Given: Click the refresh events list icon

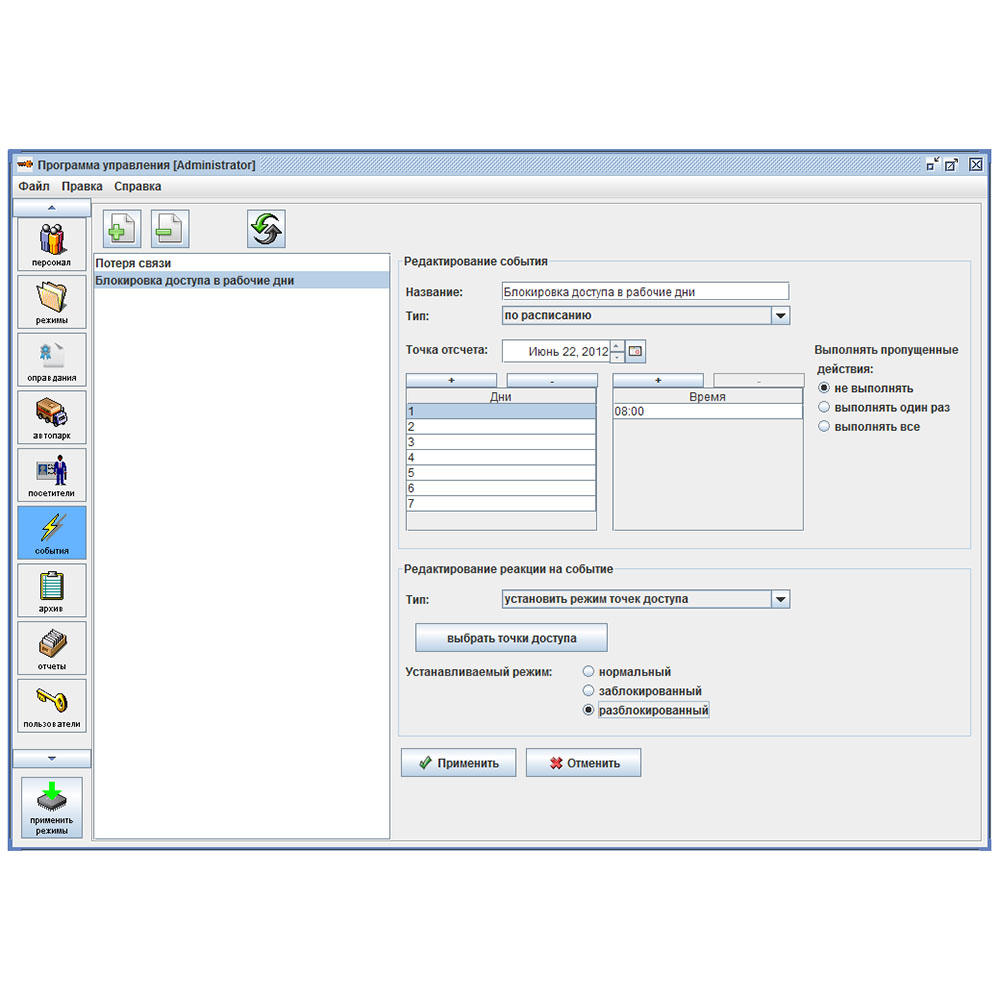Looking at the screenshot, I should [266, 229].
